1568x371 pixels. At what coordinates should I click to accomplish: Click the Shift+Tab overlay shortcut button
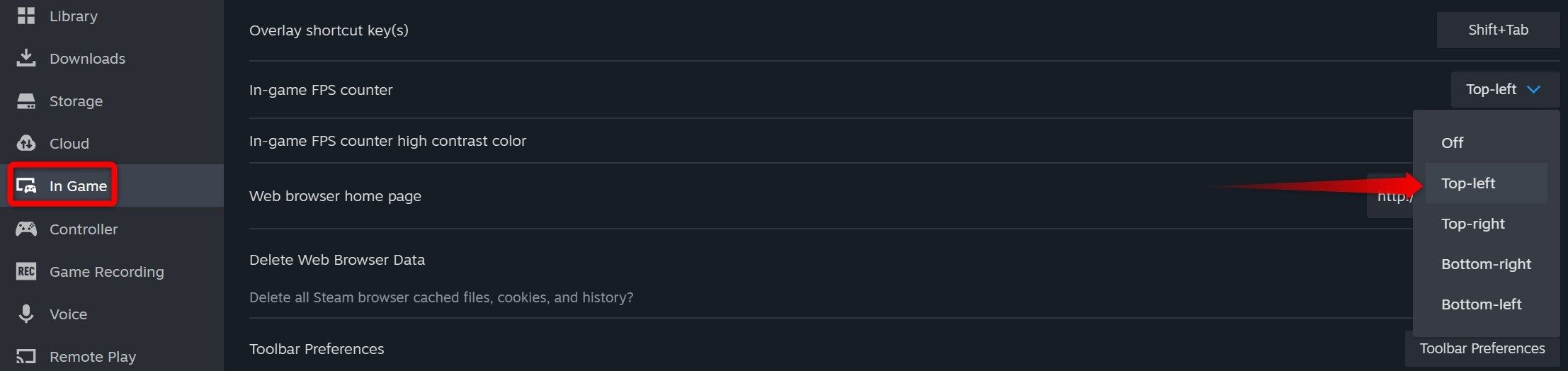pyautogui.click(x=1498, y=30)
